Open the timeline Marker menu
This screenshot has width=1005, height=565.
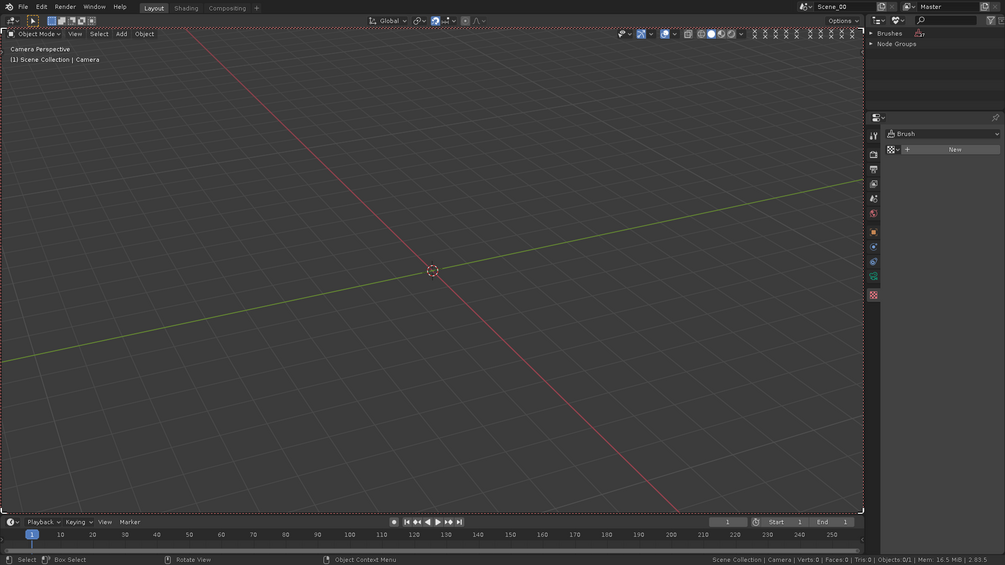129,522
